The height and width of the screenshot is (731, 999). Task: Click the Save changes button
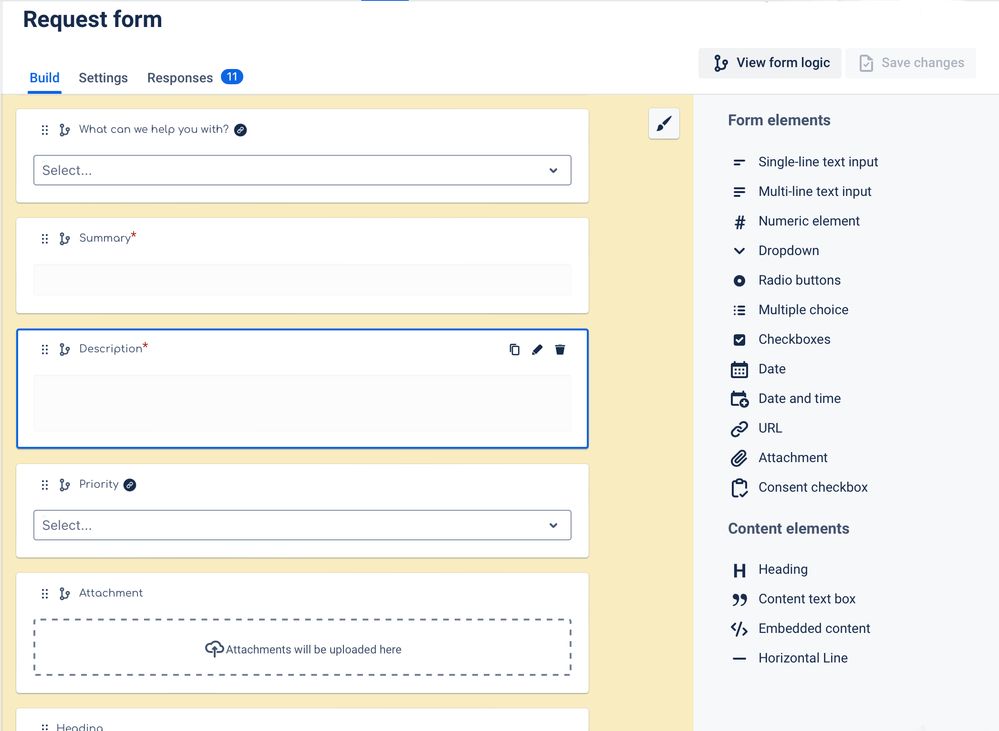[911, 63]
